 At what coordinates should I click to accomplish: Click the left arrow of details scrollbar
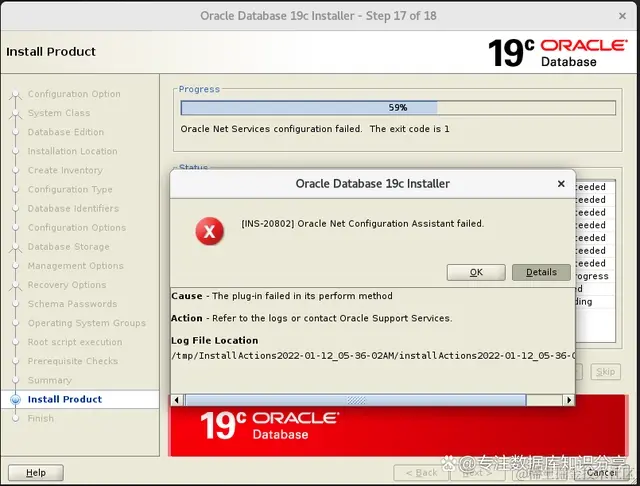177,400
